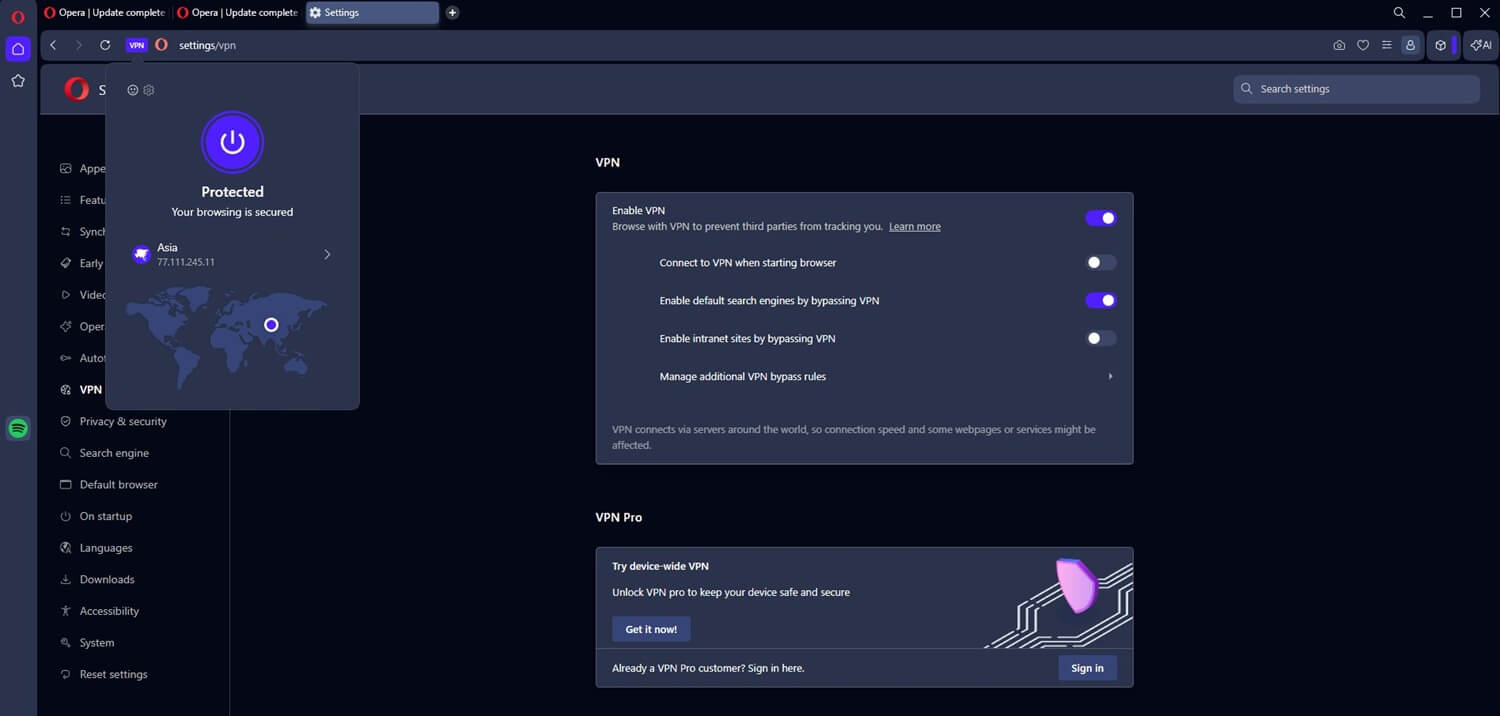
Task: Turn off VPN with the power button
Action: [x=232, y=142]
